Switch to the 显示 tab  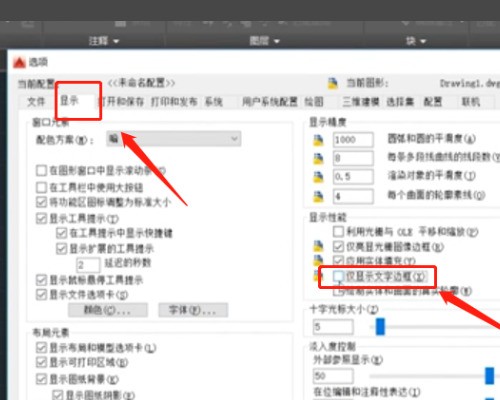[69, 101]
